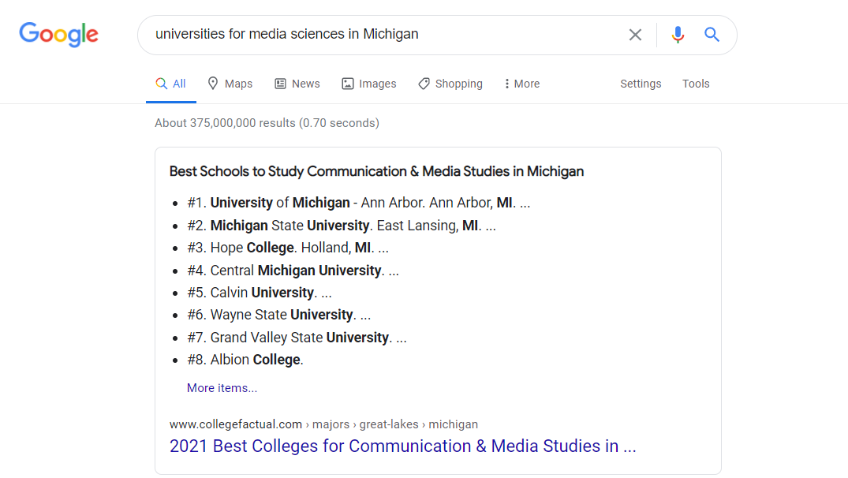Screen dimensions: 848x478
Task: Select the All results tab
Action: 171,84
